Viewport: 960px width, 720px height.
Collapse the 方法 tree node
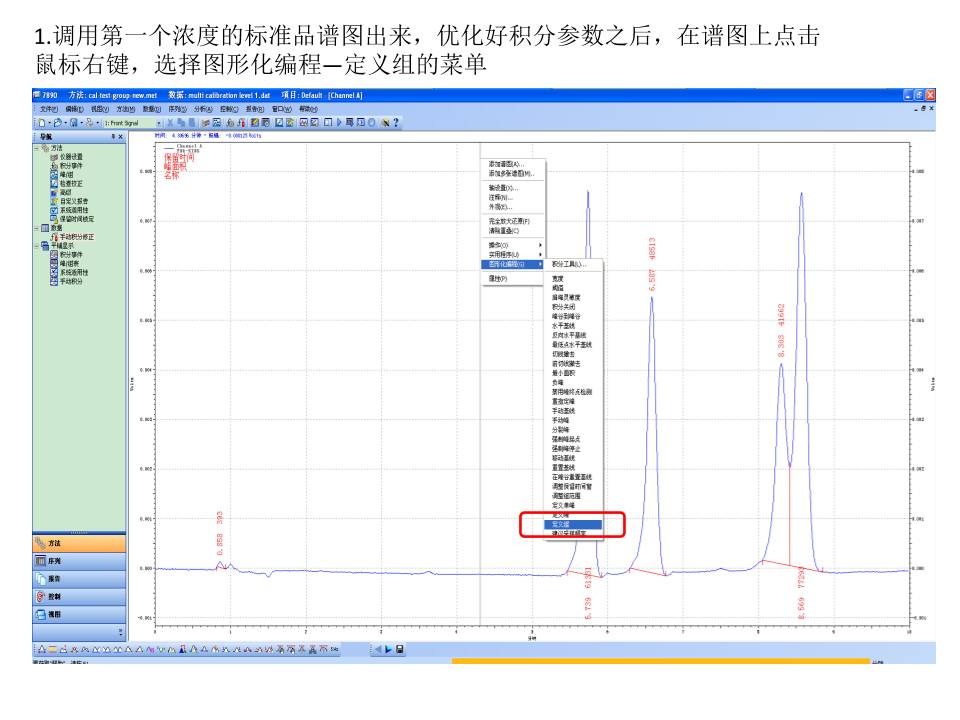(36, 147)
